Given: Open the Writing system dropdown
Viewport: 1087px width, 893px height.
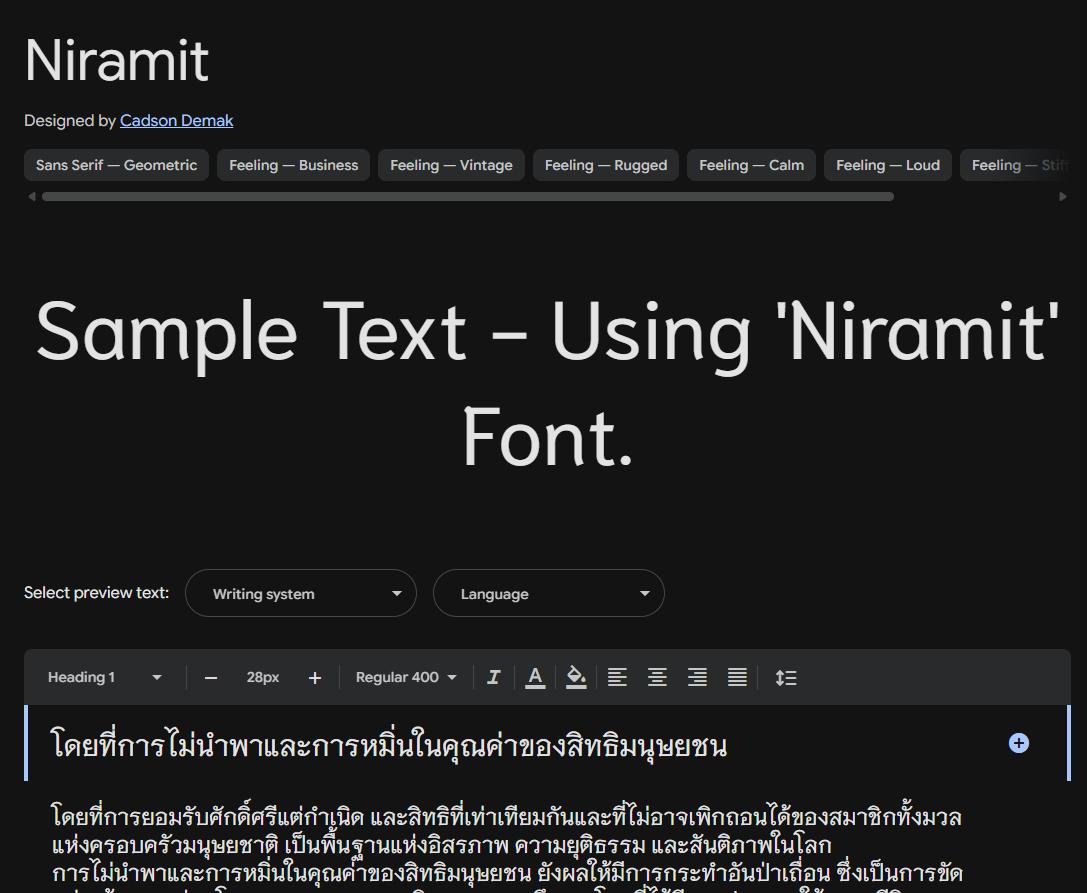Looking at the screenshot, I should (x=301, y=593).
